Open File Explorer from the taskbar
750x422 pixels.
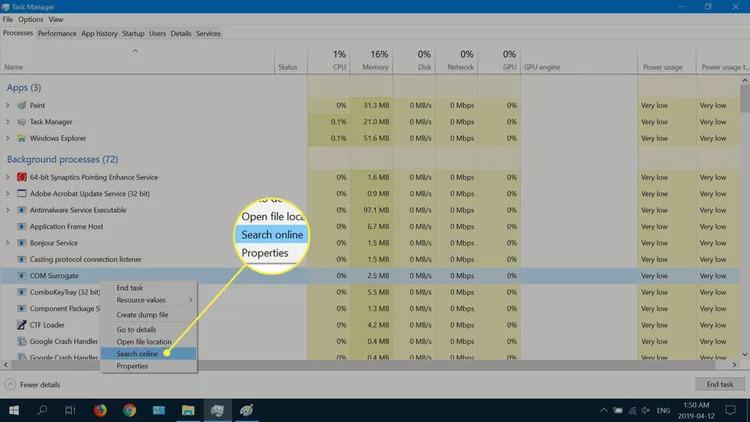tap(188, 410)
